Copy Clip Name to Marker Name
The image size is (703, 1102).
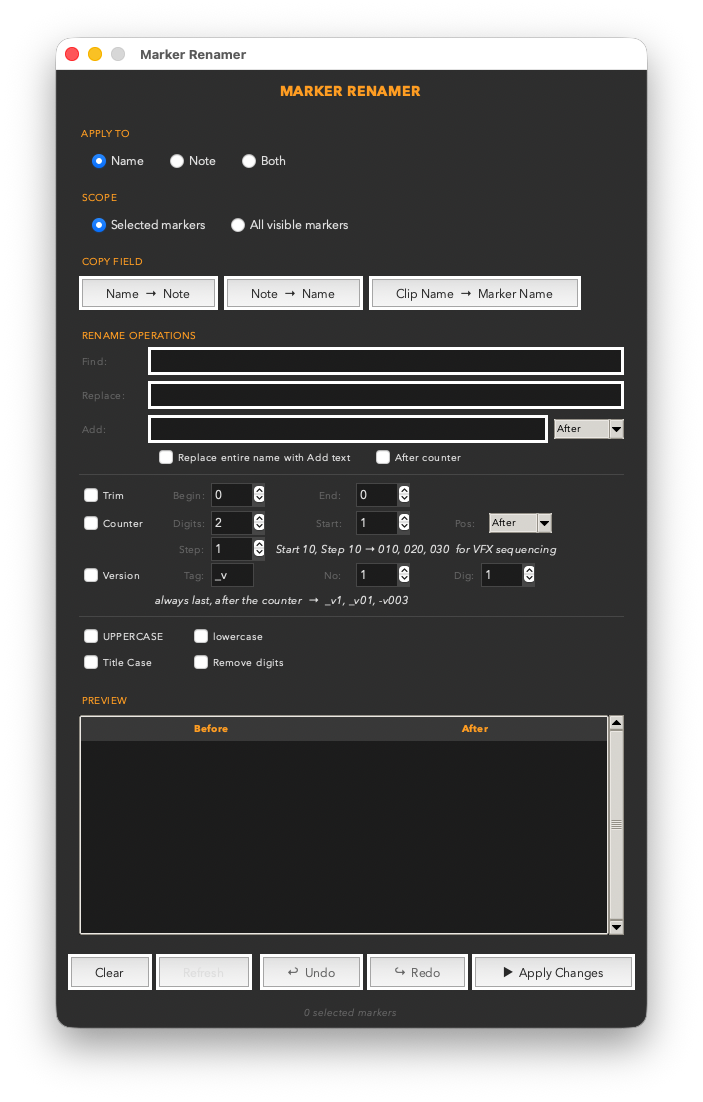[x=475, y=294]
